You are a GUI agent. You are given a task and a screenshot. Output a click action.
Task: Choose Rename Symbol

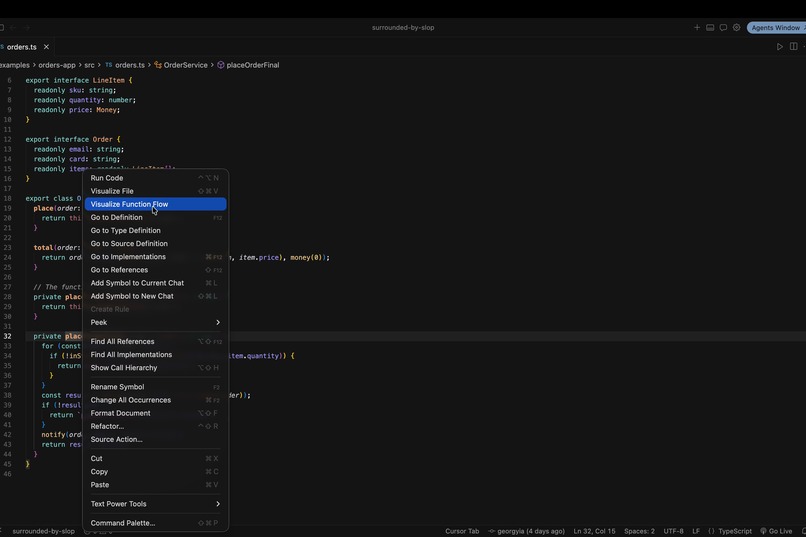coord(155,387)
